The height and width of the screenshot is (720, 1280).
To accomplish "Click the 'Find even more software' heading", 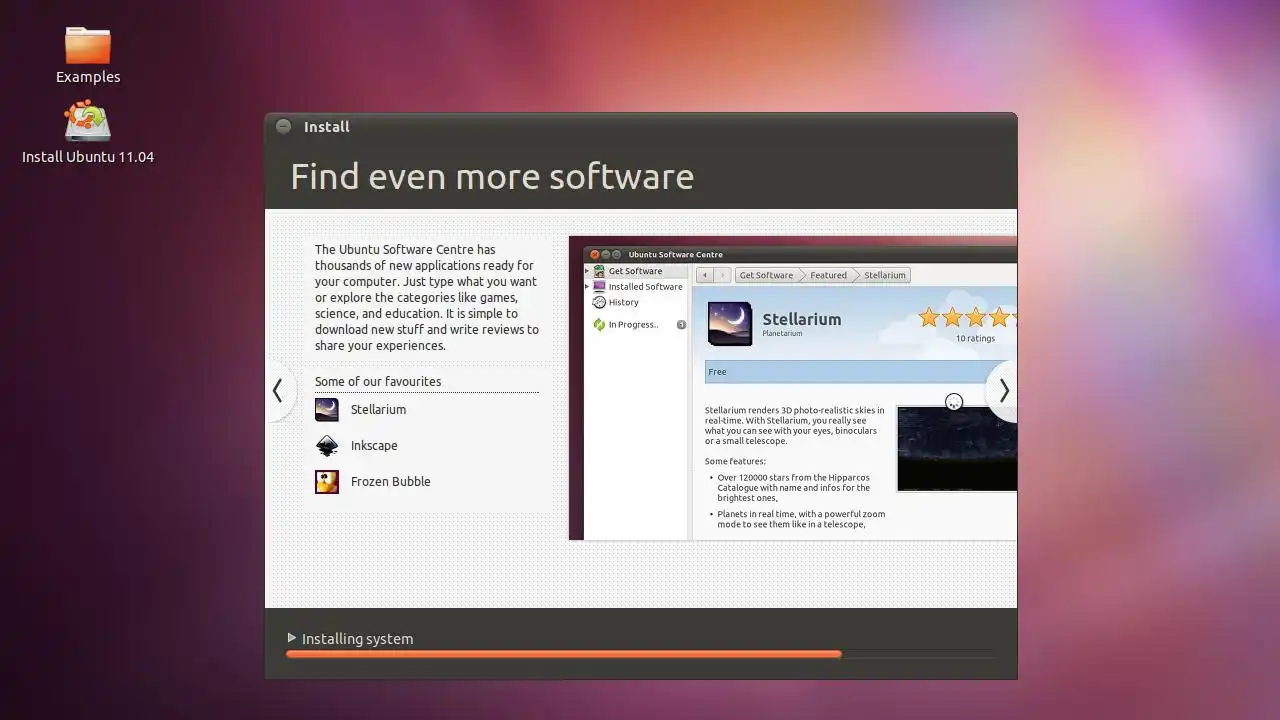I will coord(492,177).
